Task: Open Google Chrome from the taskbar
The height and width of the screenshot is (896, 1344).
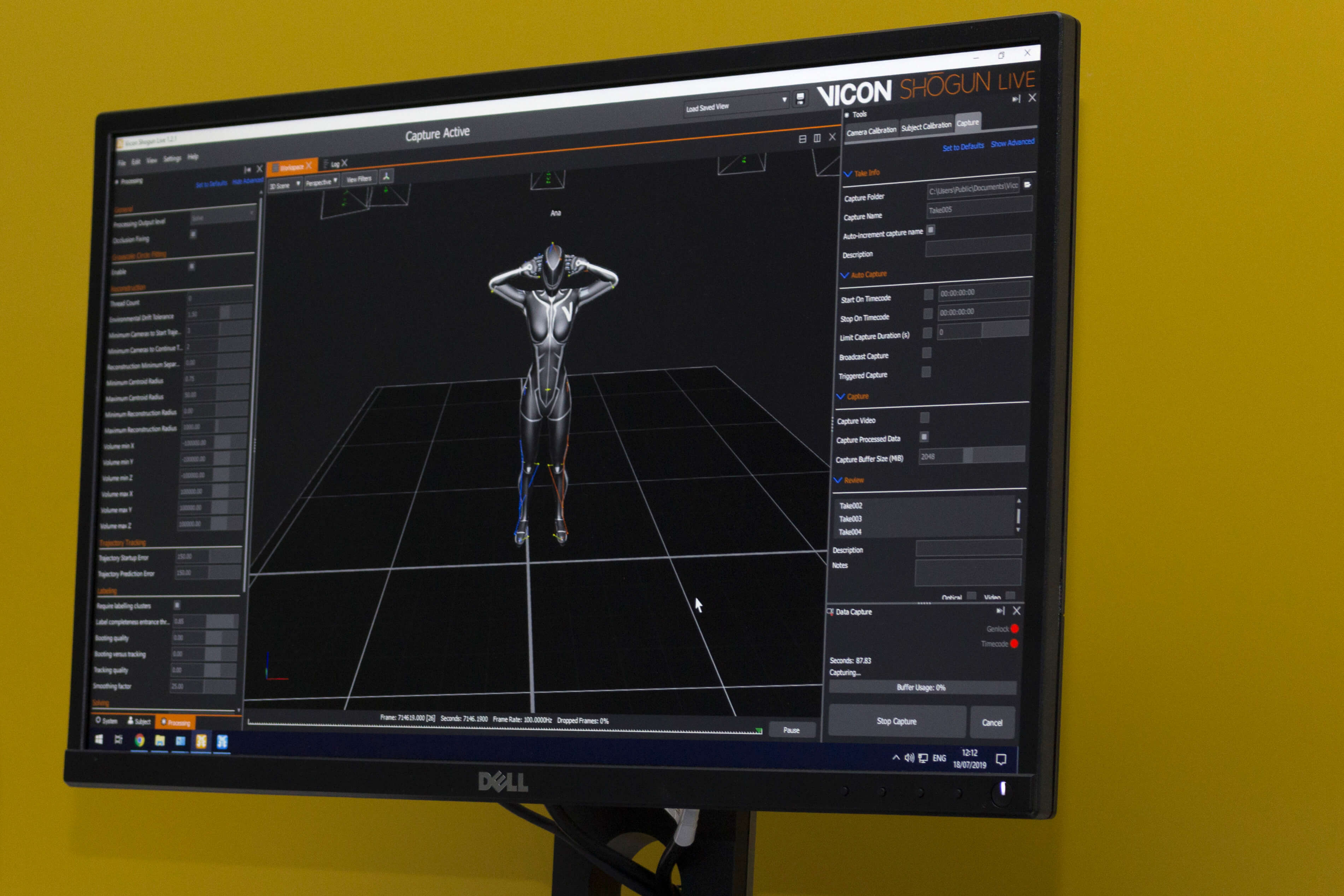Action: tap(139, 740)
